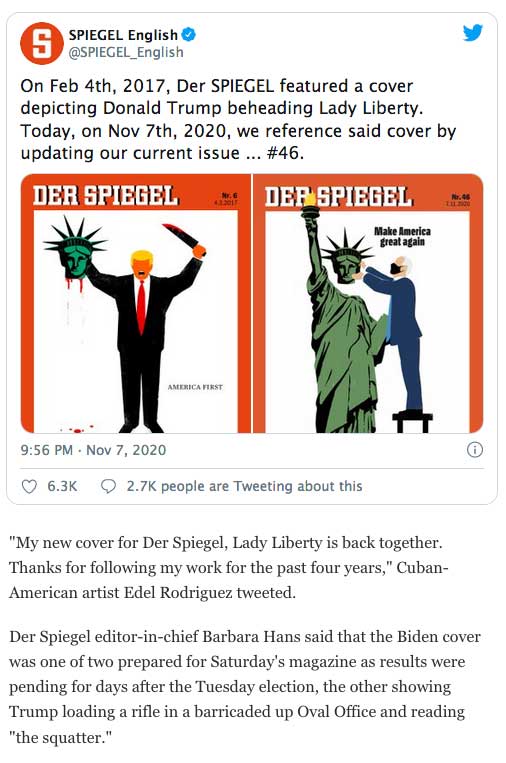Click the AMERICA FIRST caption on left cover
Image resolution: width=506 pixels, height=763 pixels.
pyautogui.click(x=195, y=387)
